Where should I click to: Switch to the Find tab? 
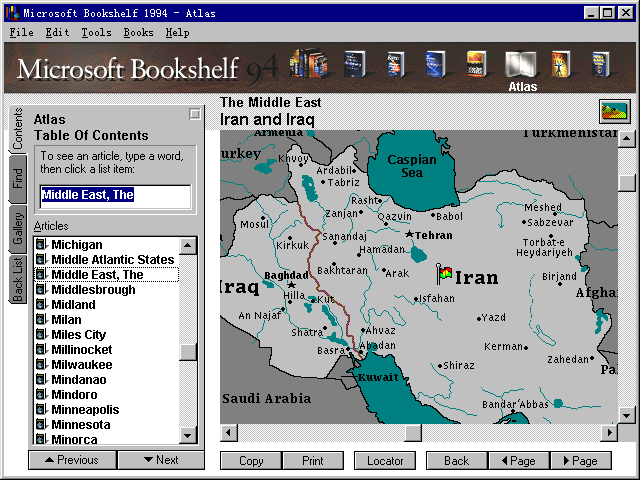coord(18,178)
